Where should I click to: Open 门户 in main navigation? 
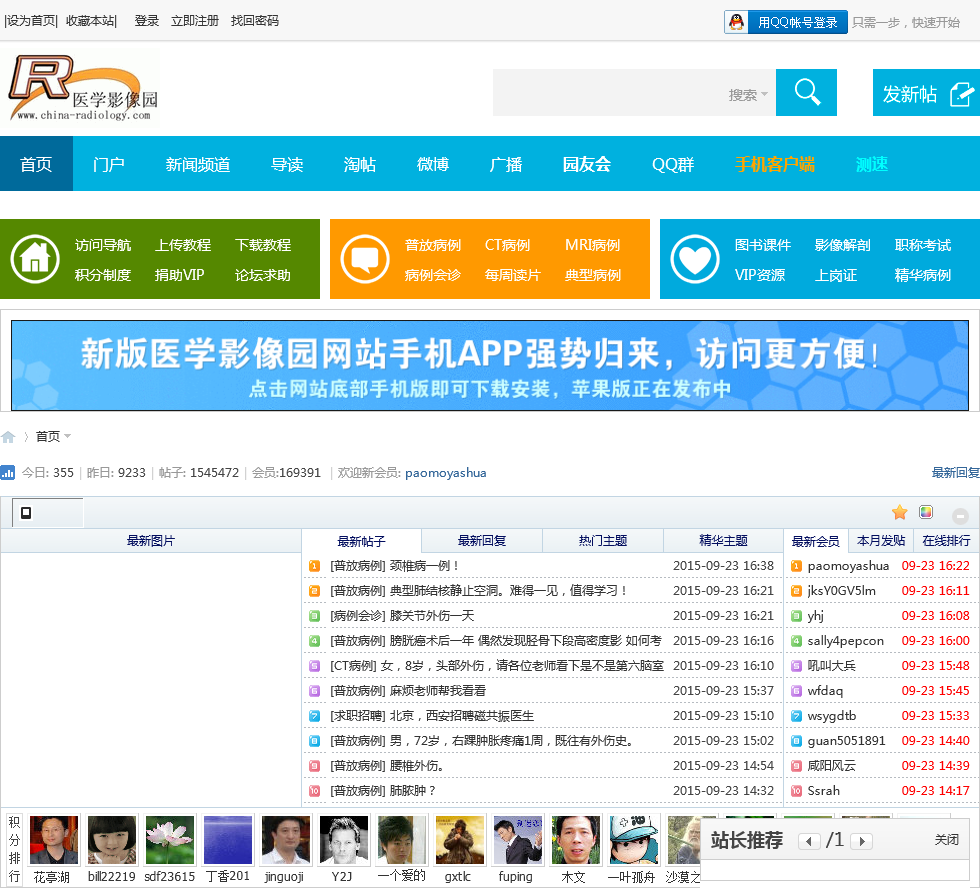point(109,164)
